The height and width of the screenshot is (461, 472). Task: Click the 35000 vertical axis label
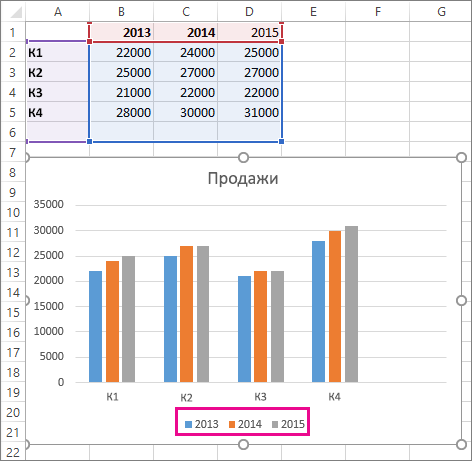(49, 204)
